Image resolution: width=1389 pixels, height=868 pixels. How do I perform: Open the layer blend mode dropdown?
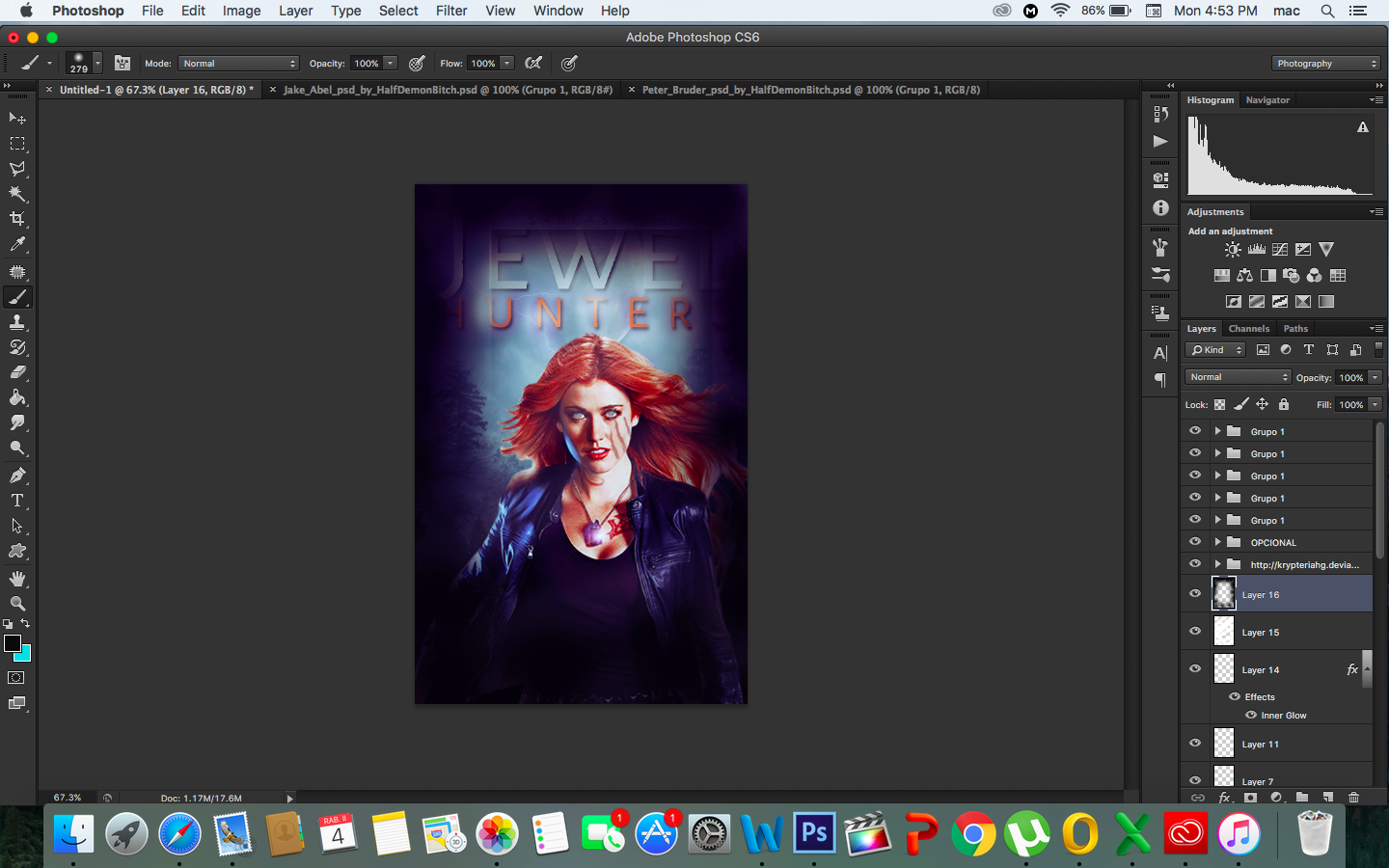1238,377
